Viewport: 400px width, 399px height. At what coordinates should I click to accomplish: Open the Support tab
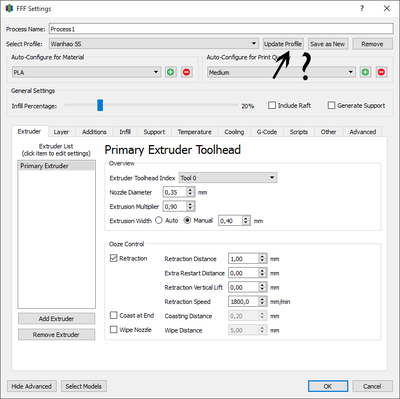[x=154, y=132]
